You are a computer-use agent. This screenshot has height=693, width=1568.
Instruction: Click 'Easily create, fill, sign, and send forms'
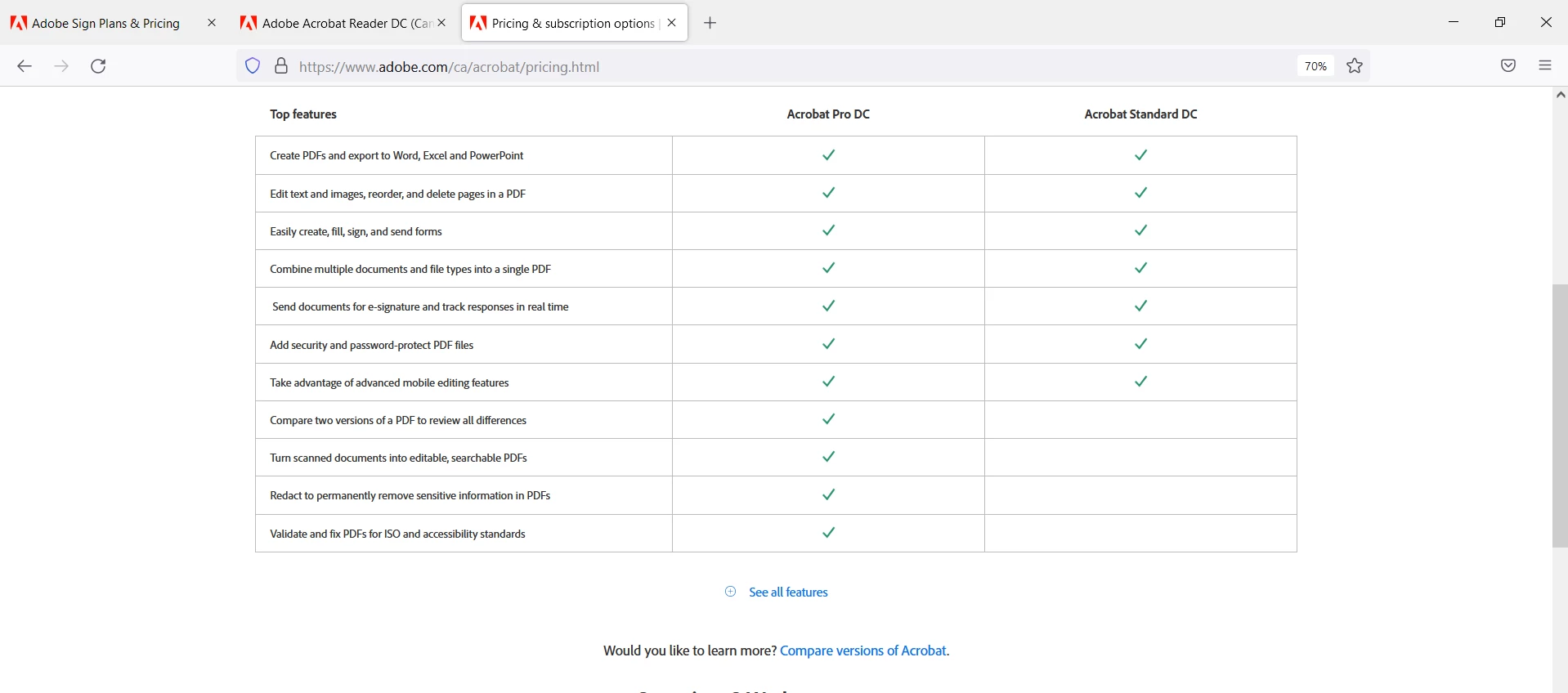point(356,232)
